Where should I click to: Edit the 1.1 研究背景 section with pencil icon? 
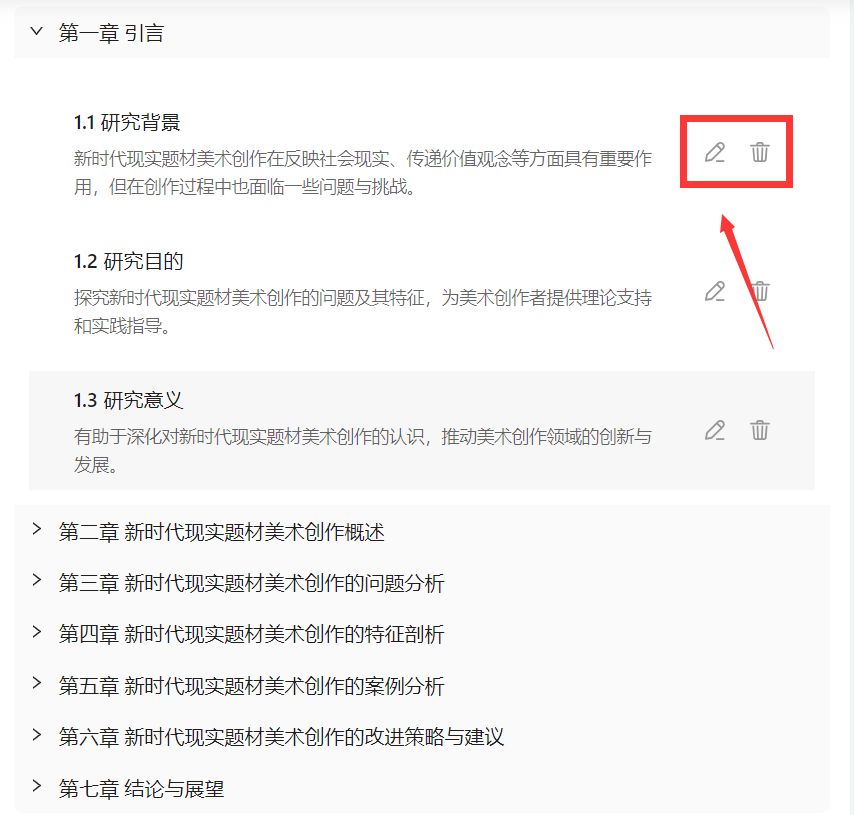tap(715, 153)
